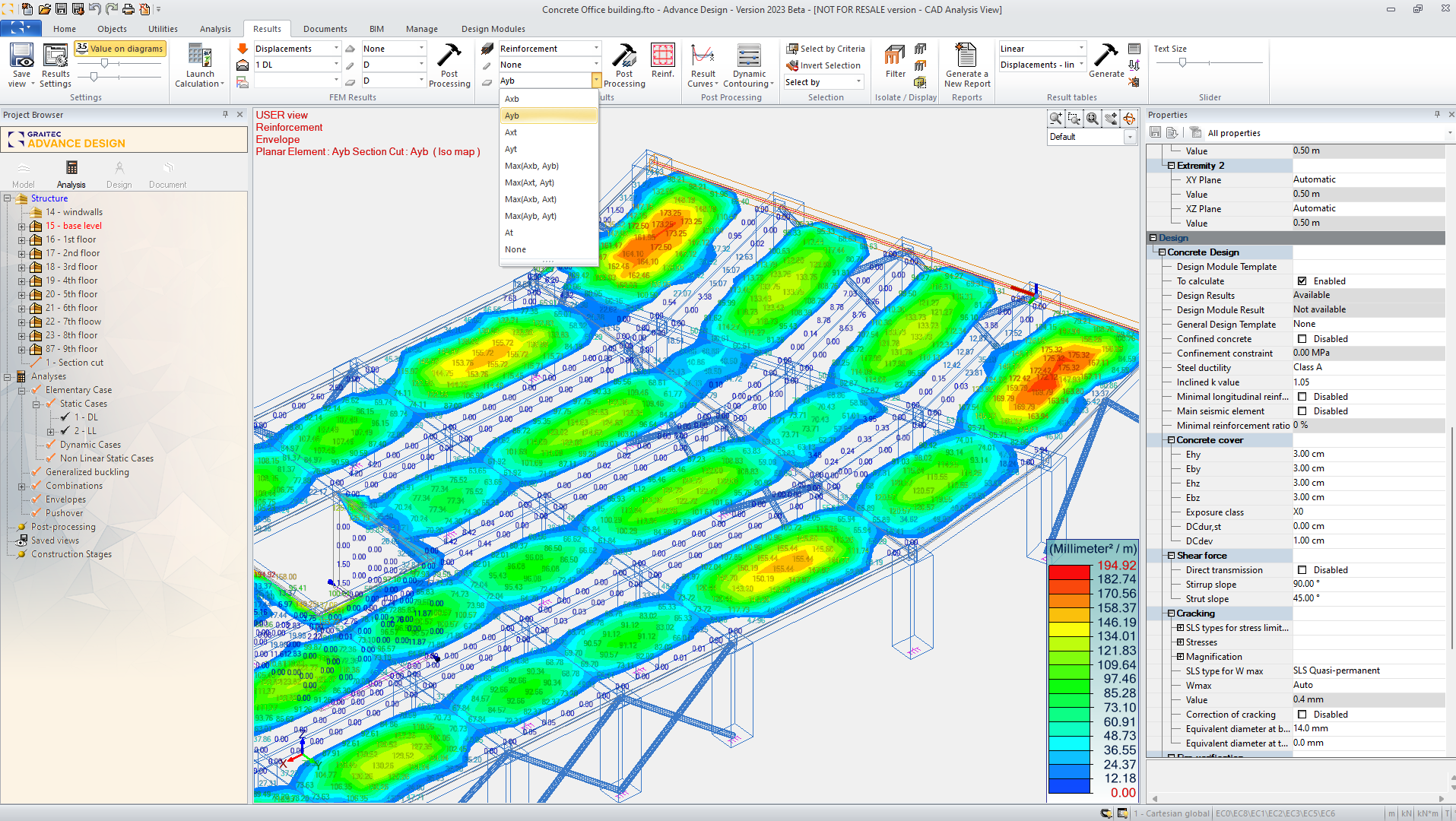The image size is (1456, 821).
Task: Switch to the Document browser tab
Action: [x=167, y=175]
